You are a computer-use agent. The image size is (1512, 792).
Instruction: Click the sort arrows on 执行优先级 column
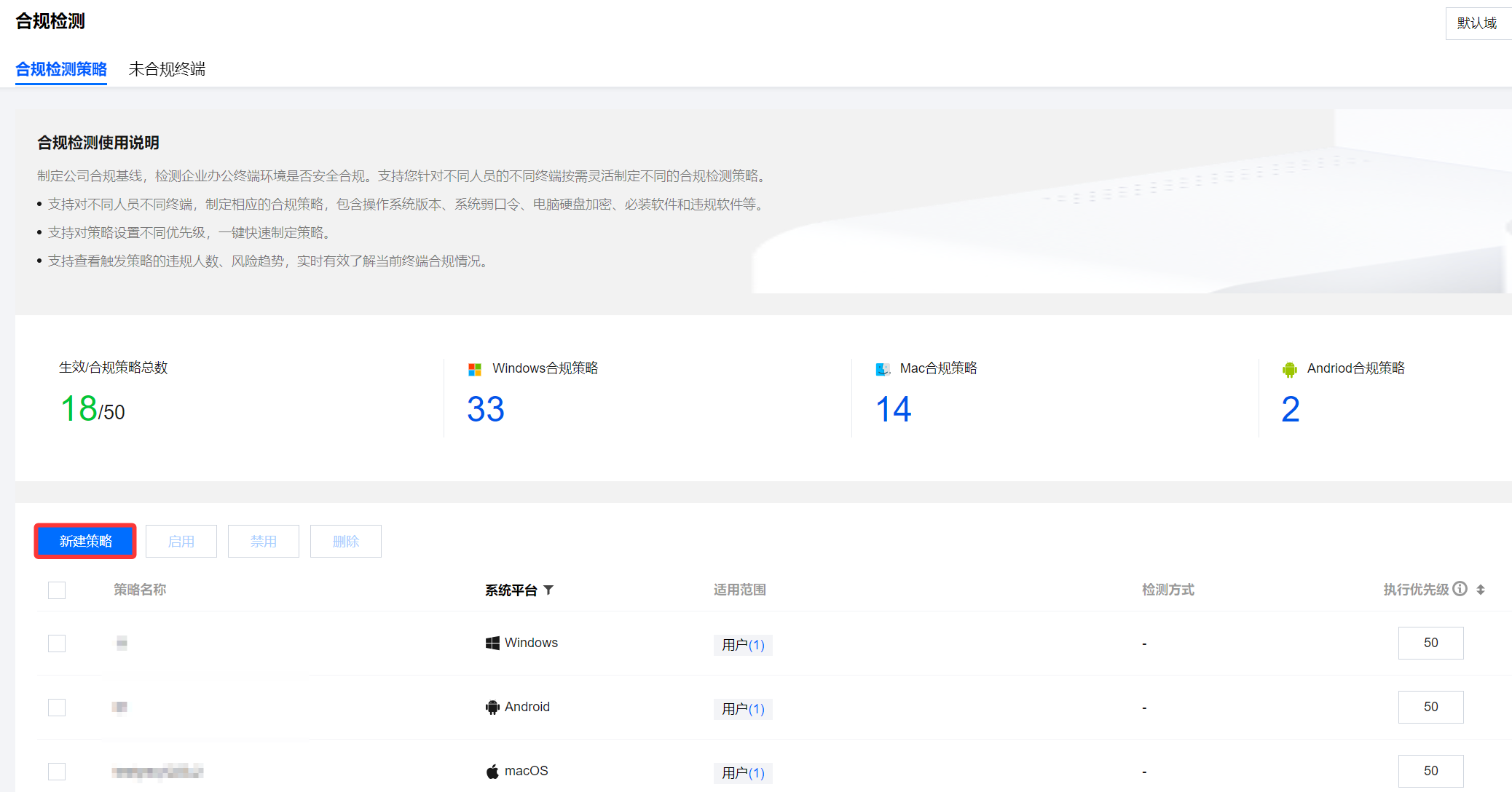1481,590
